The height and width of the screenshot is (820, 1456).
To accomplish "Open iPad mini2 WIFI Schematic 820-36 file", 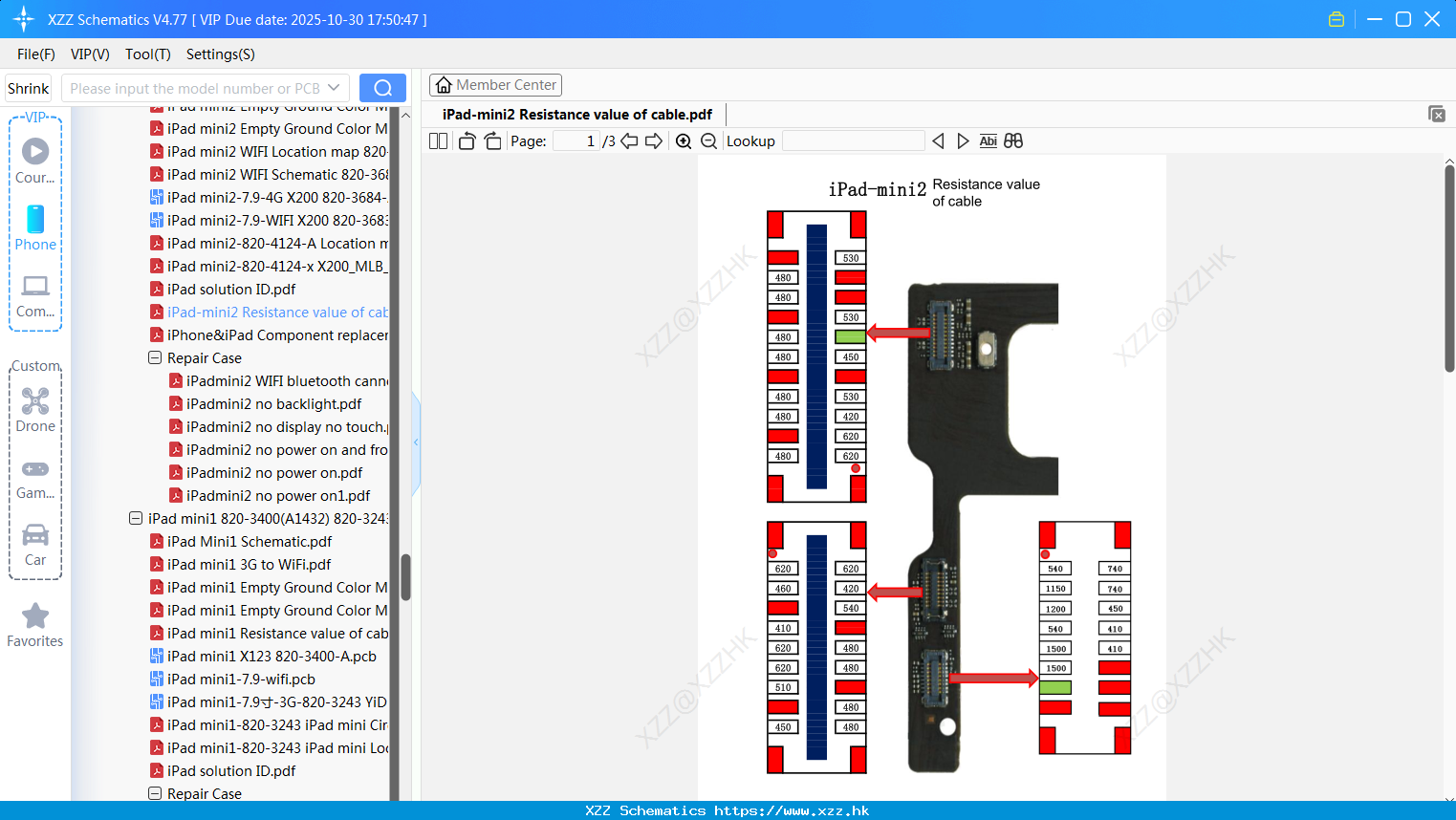I will click(269, 174).
